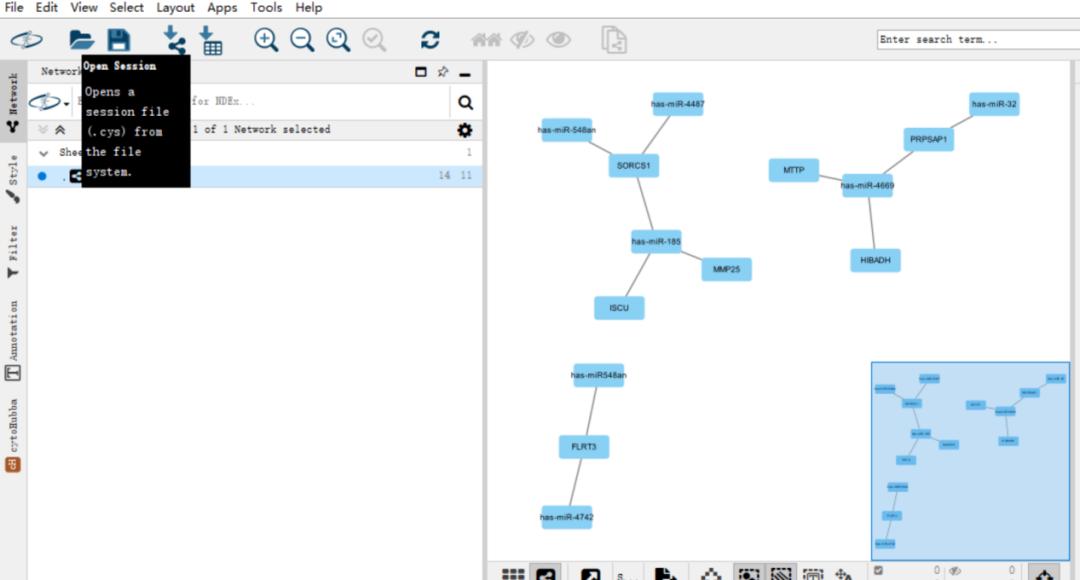Collapse the Sheet network collection
The height and width of the screenshot is (580, 1080).
pyautogui.click(x=44, y=153)
